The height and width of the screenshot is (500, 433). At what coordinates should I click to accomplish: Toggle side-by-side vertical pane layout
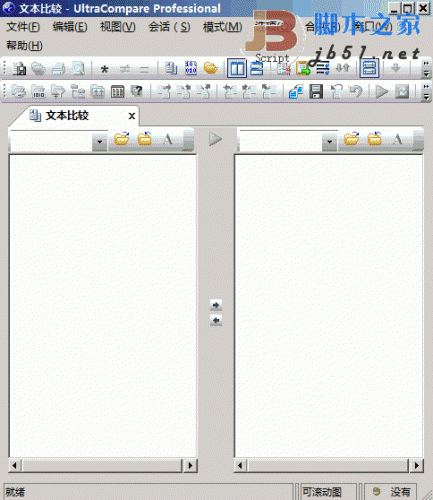(x=237, y=68)
